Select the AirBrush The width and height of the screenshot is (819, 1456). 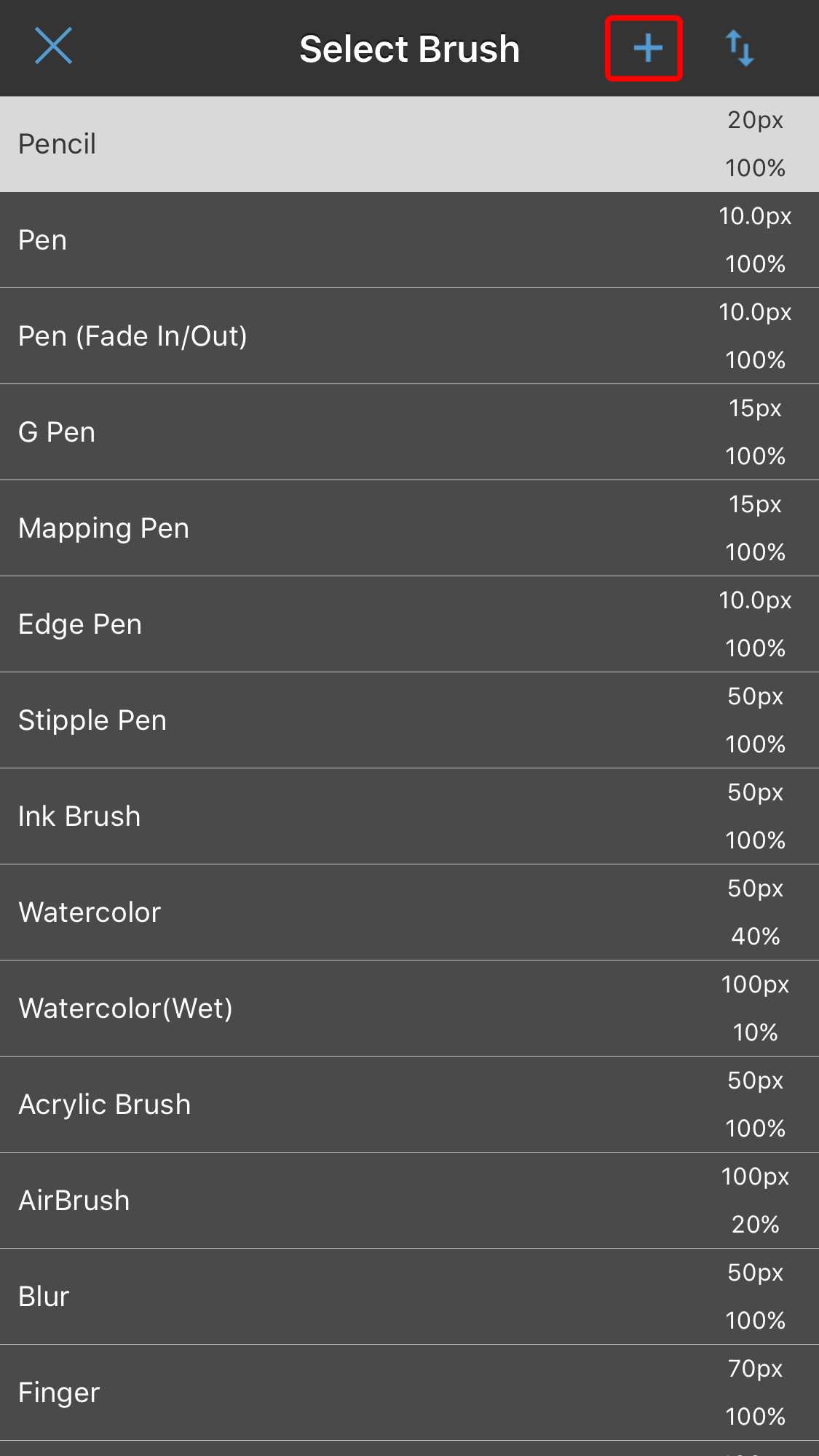291,1200
